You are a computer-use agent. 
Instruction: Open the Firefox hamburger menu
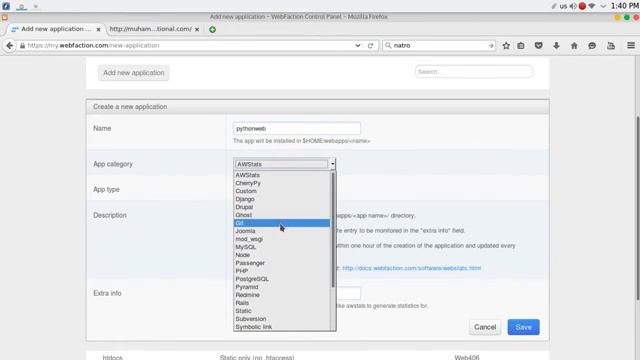[631, 45]
